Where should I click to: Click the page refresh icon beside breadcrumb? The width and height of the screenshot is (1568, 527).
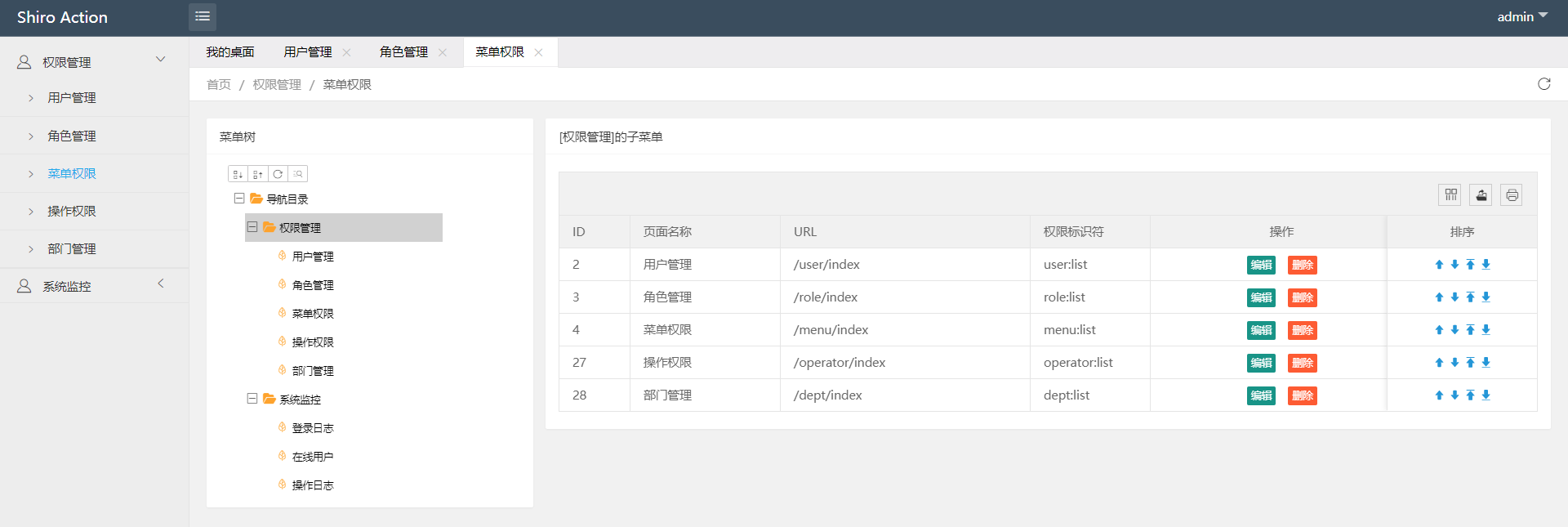pyautogui.click(x=1543, y=84)
